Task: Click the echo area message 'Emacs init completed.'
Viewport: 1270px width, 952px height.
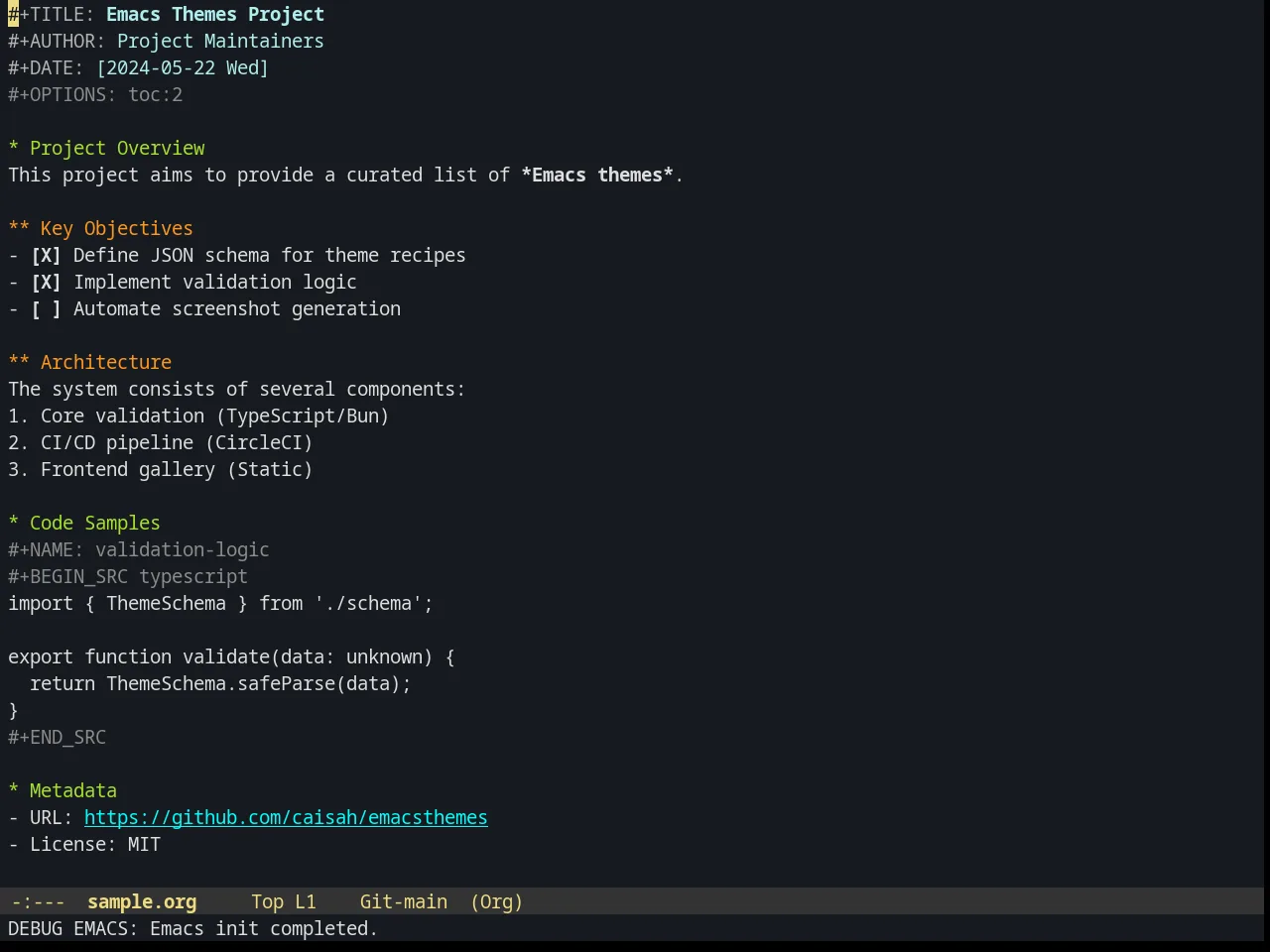Action: [264, 929]
